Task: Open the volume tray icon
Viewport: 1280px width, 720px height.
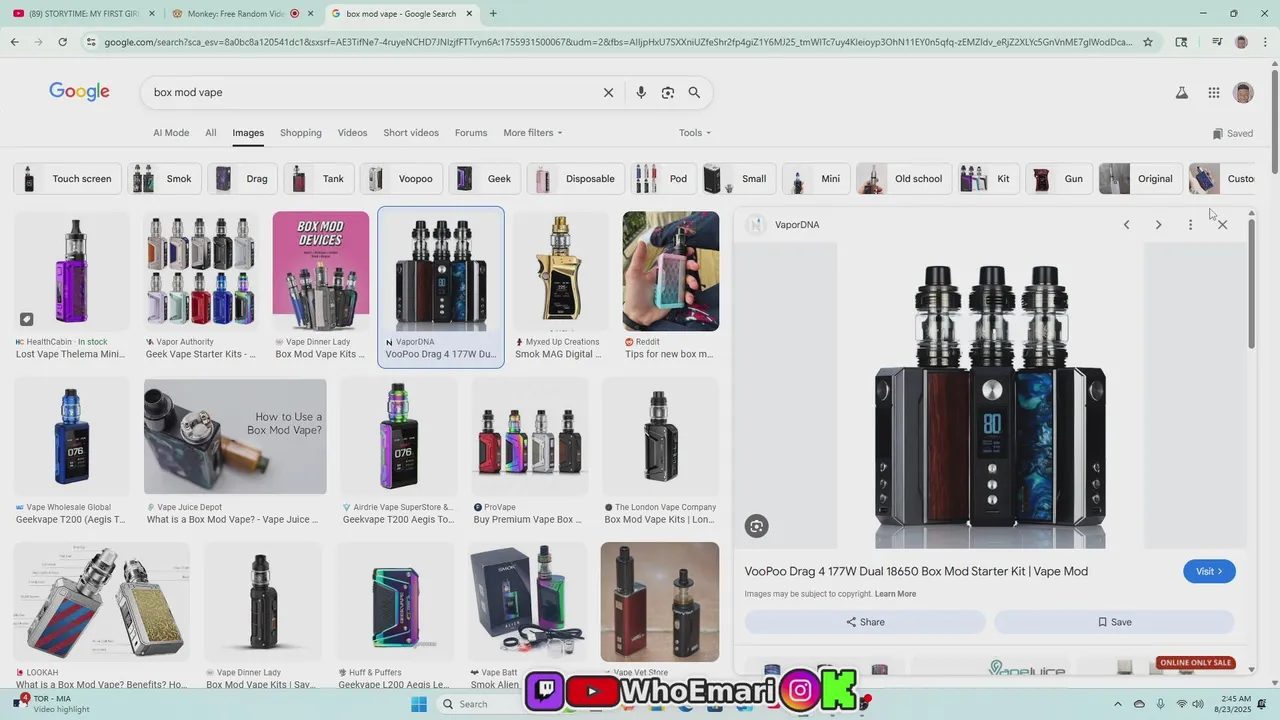Action: coord(1198,704)
